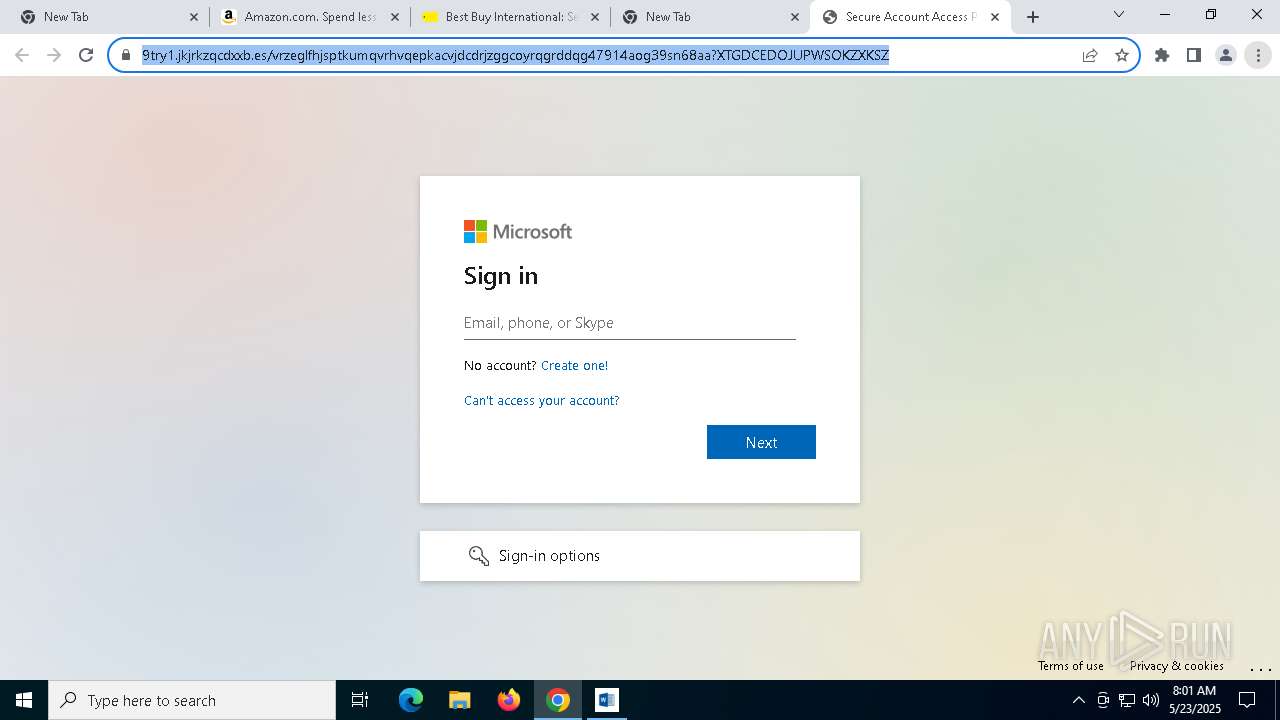This screenshot has width=1280, height=720.
Task: Close the Amazon.com tab
Action: point(394,17)
